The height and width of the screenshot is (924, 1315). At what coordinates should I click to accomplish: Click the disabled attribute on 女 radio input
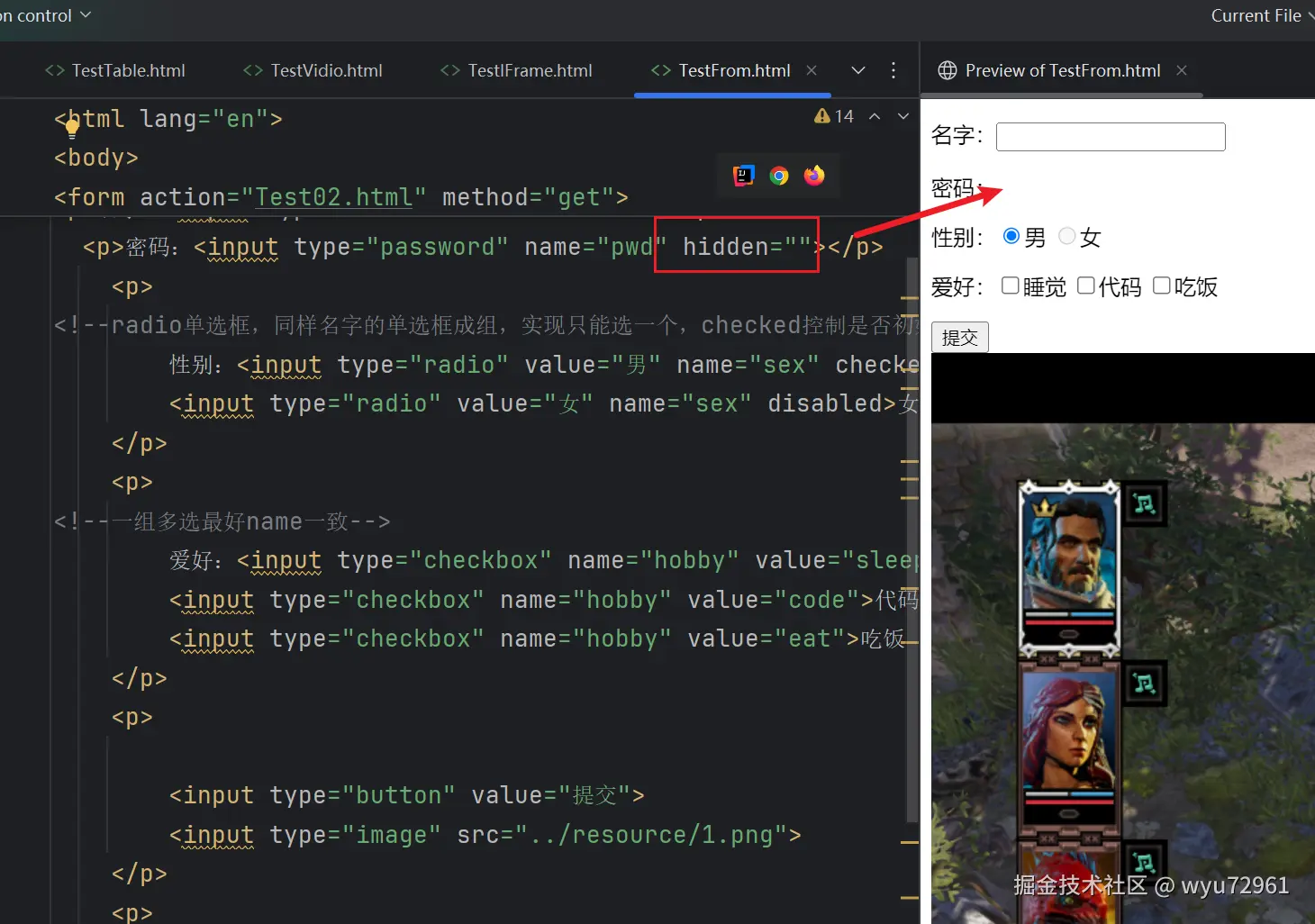(825, 403)
